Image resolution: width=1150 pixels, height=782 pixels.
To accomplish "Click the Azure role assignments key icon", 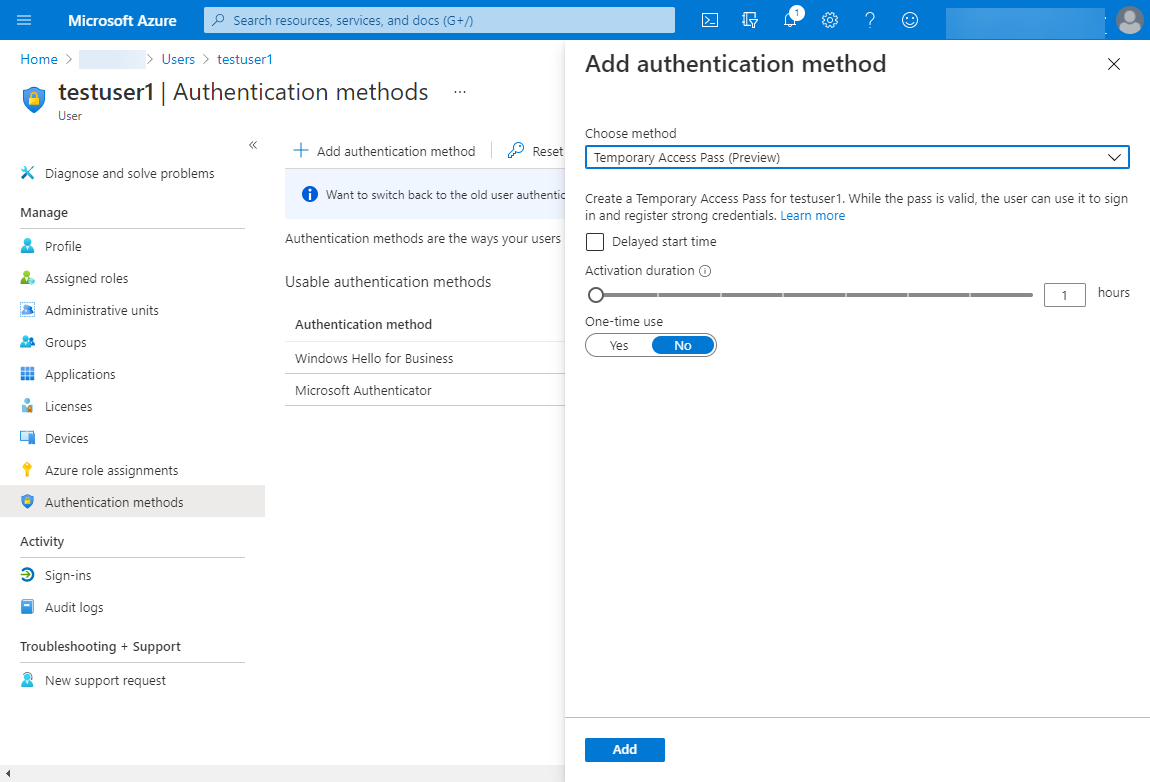I will (28, 469).
